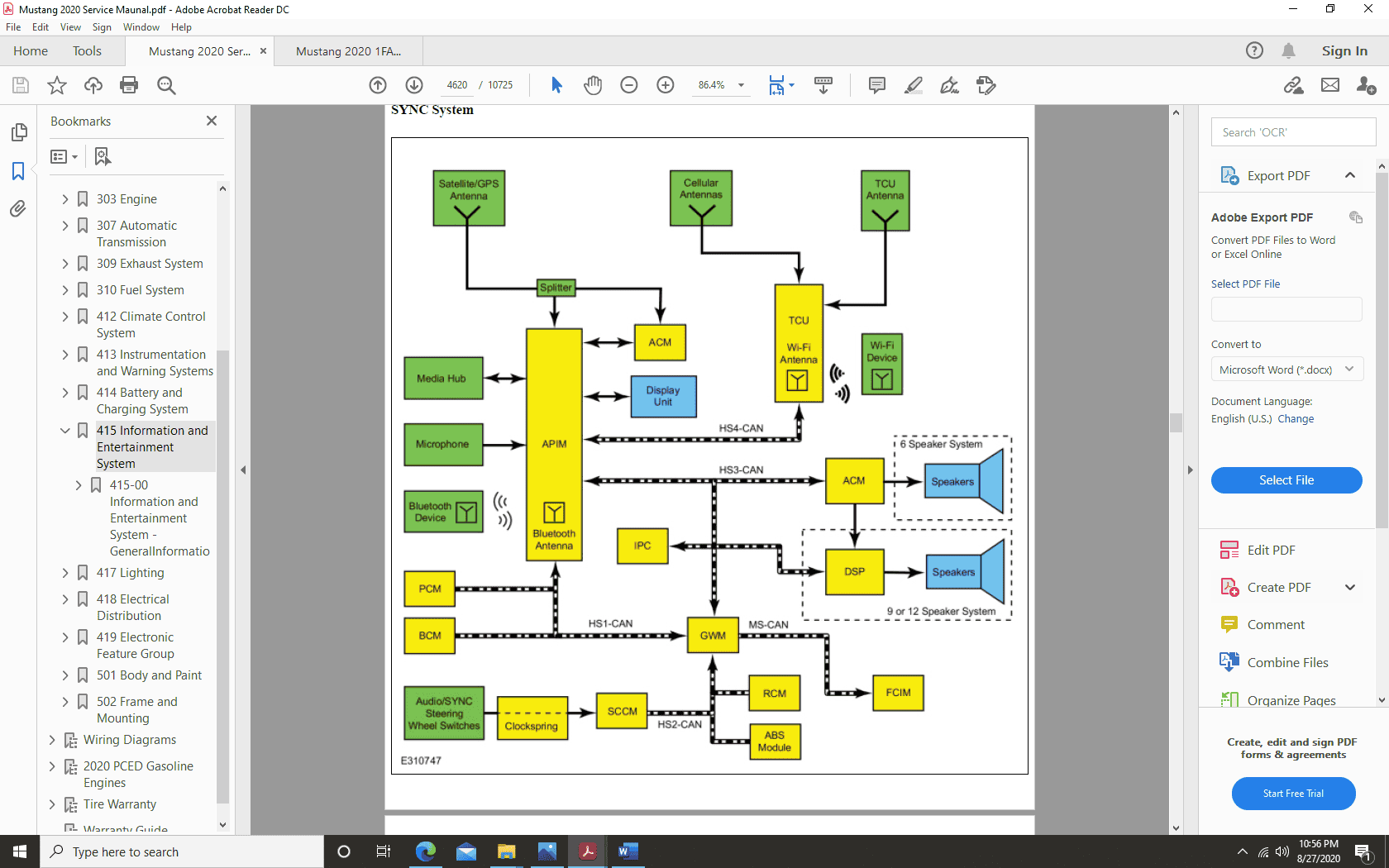Zoom in with plus icon

[666, 85]
